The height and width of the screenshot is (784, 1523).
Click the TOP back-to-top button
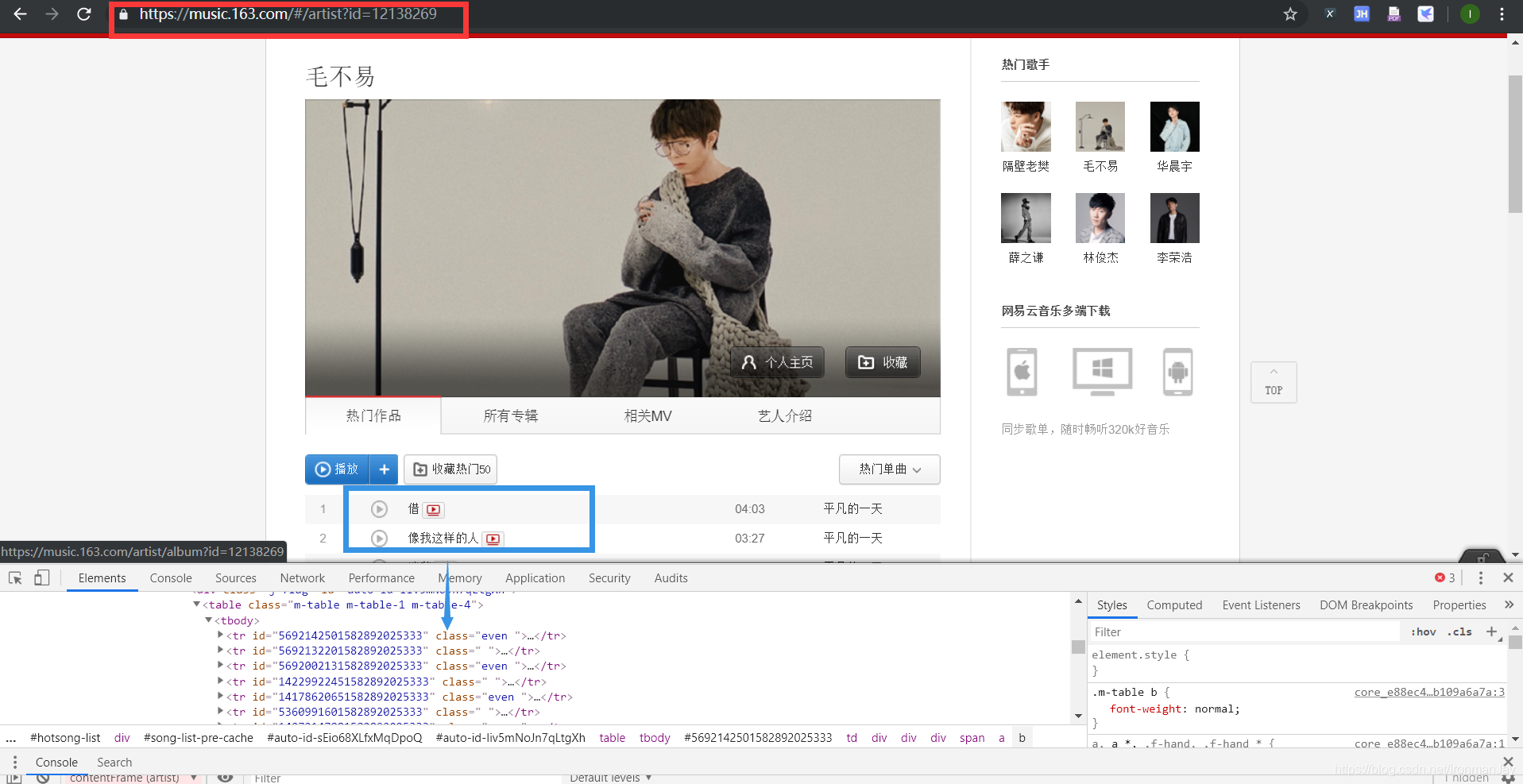1274,382
